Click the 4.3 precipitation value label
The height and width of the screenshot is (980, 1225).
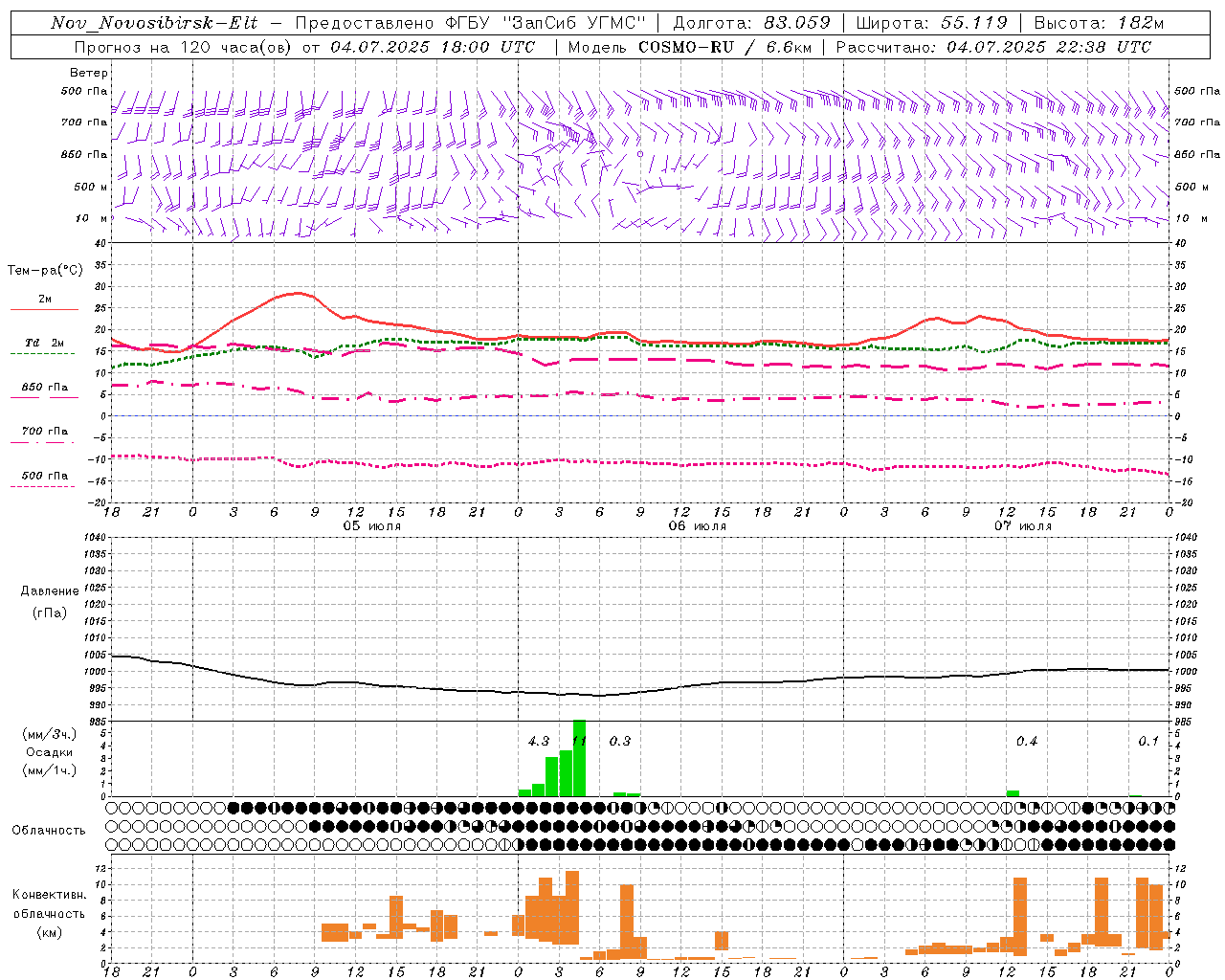coord(539,741)
